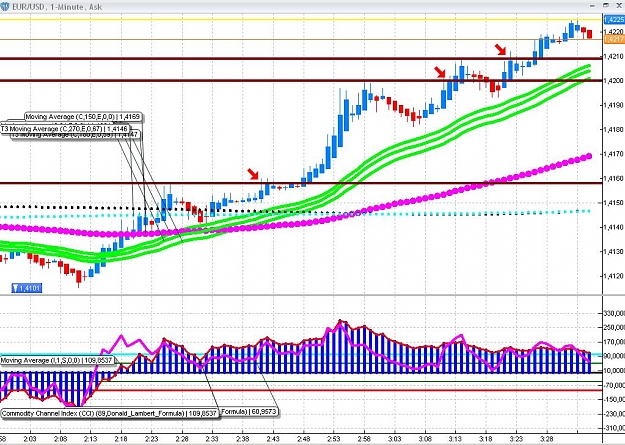Click the 170,00 CCI axis value
Screen dimensions: 625x445
click(614, 342)
